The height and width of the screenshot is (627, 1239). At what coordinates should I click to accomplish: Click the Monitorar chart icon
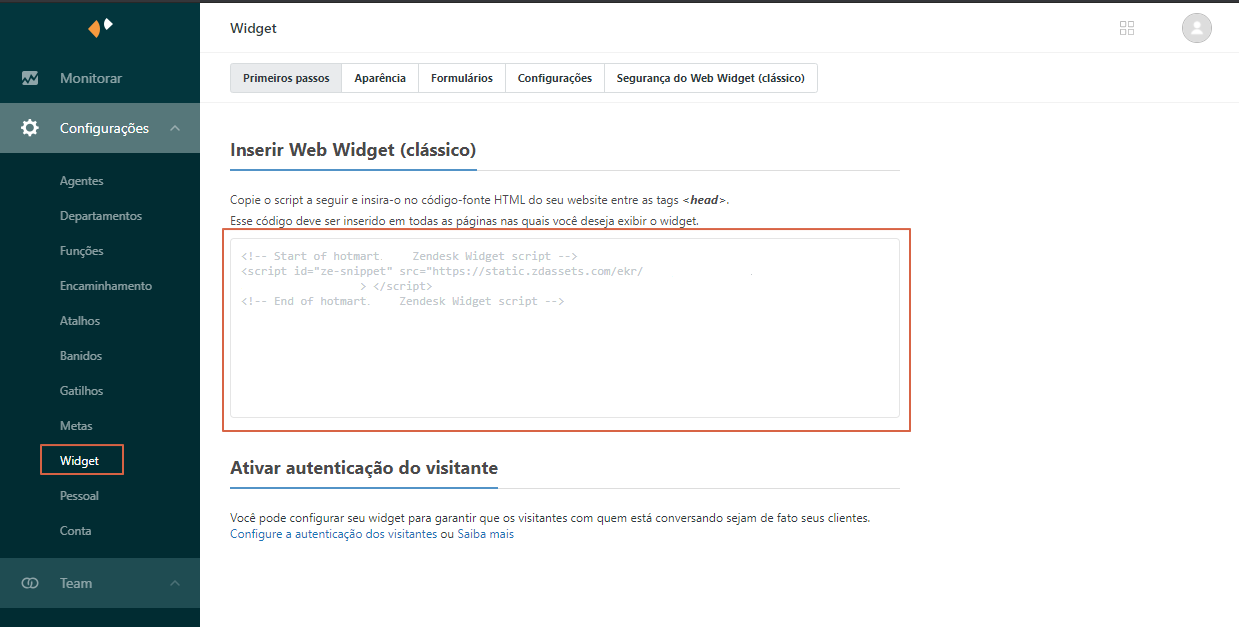[x=30, y=78]
